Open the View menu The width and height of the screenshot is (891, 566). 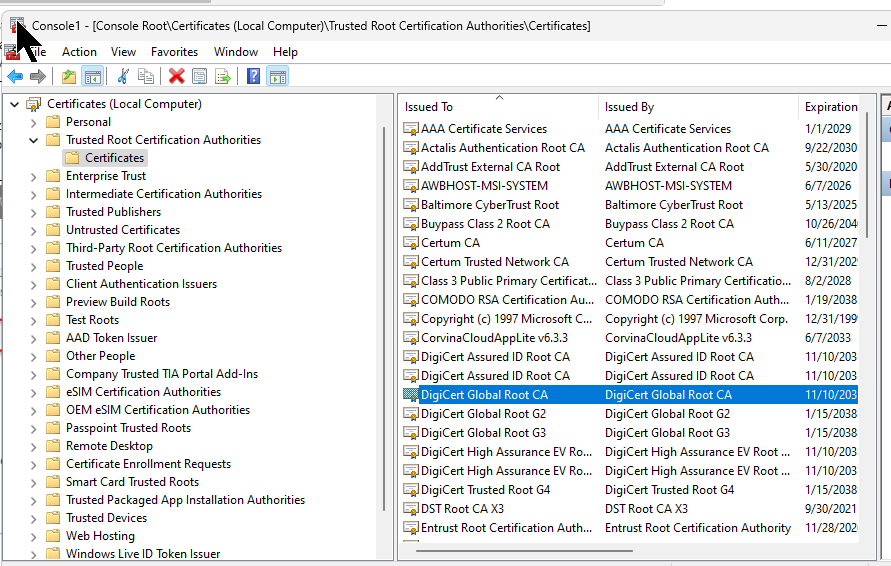pos(123,52)
